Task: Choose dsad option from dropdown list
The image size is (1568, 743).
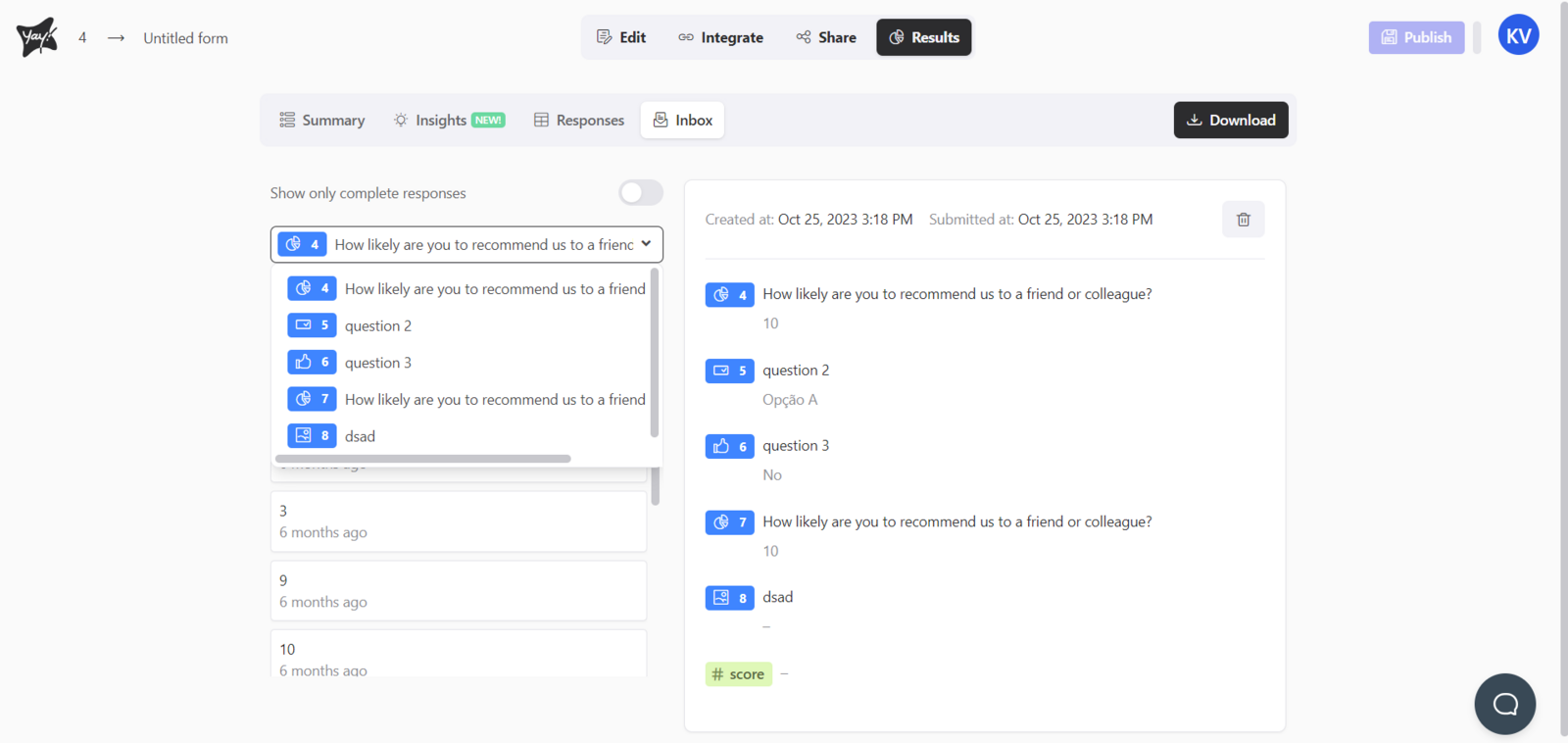Action: tap(360, 436)
